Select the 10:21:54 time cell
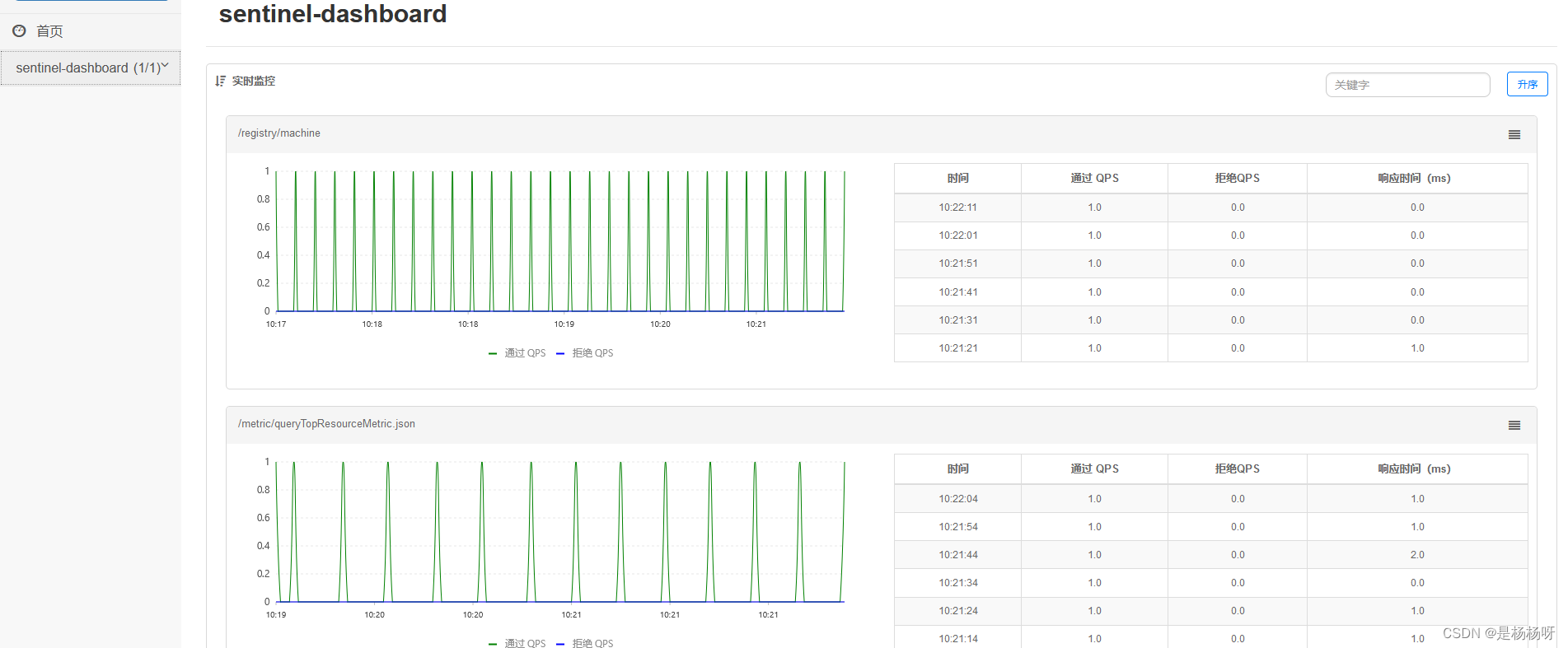Image resolution: width=1568 pixels, height=648 pixels. pyautogui.click(x=957, y=527)
